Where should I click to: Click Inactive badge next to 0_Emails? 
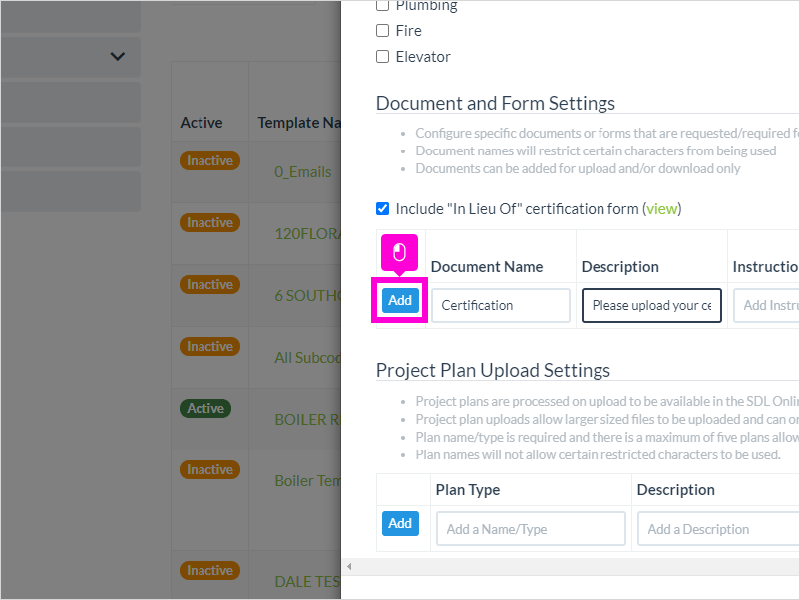(x=210, y=160)
